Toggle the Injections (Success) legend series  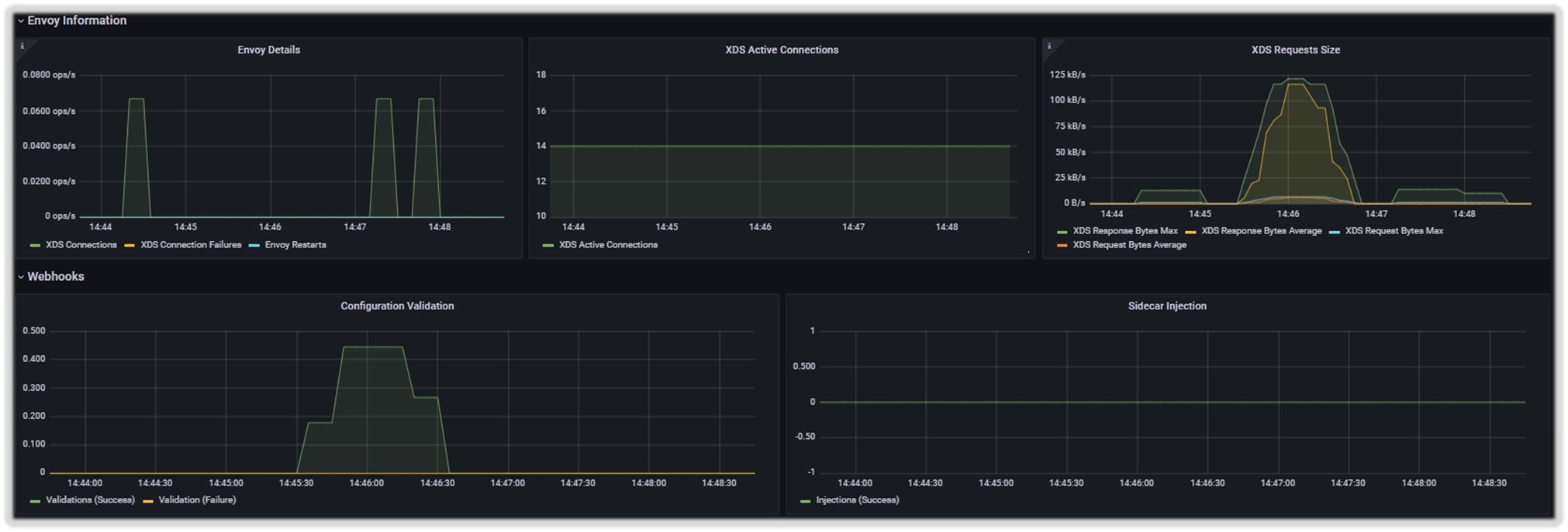[857, 500]
